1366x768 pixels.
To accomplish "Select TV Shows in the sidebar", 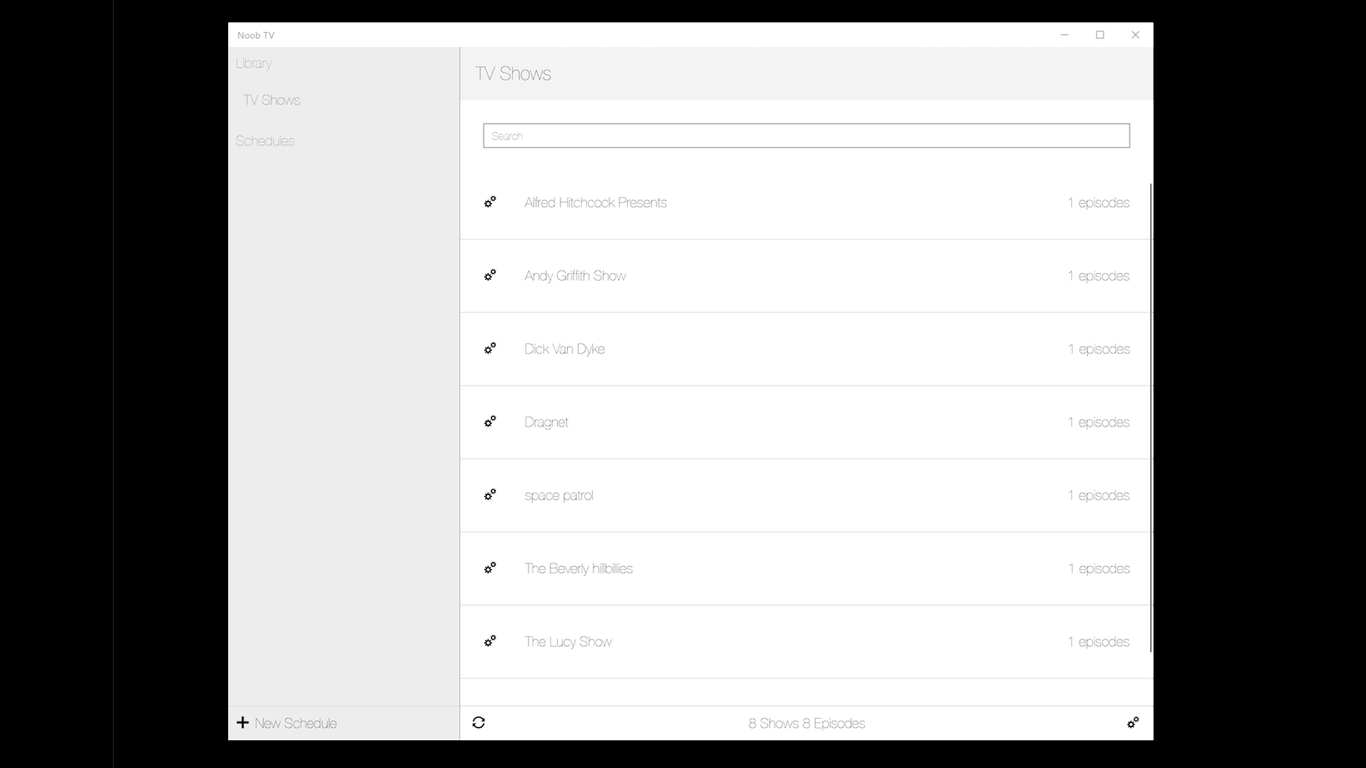I will [x=272, y=100].
